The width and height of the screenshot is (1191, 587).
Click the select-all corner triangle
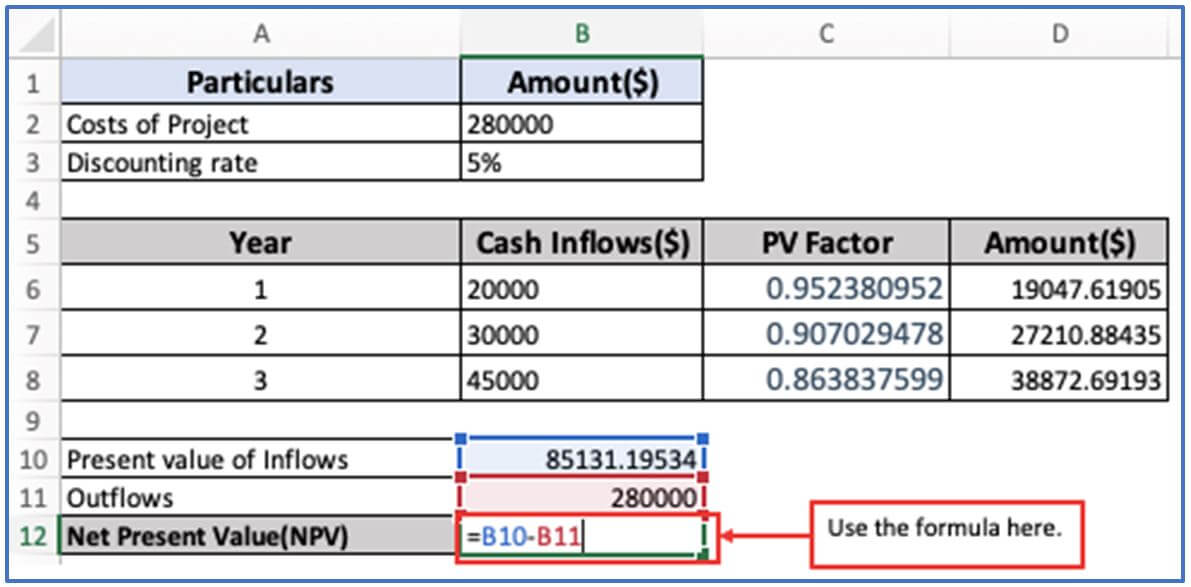pyautogui.click(x=34, y=33)
